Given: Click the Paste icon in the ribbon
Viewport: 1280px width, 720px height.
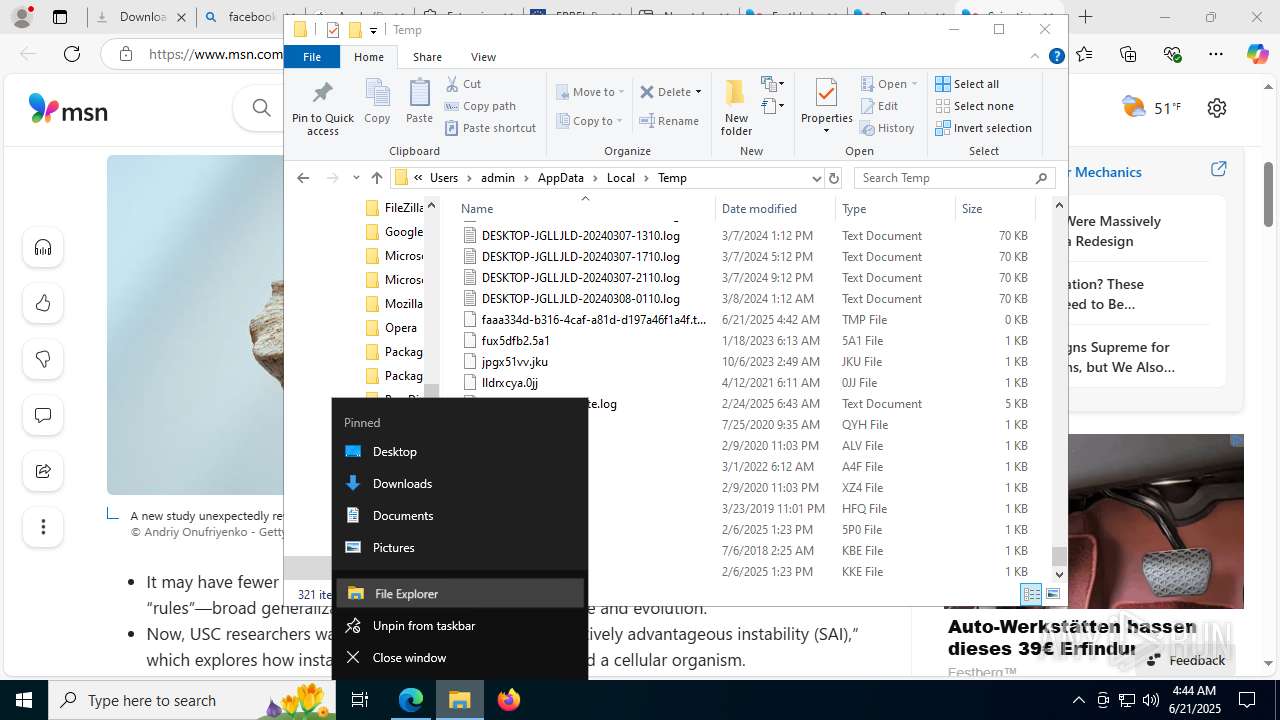Looking at the screenshot, I should click(x=419, y=101).
